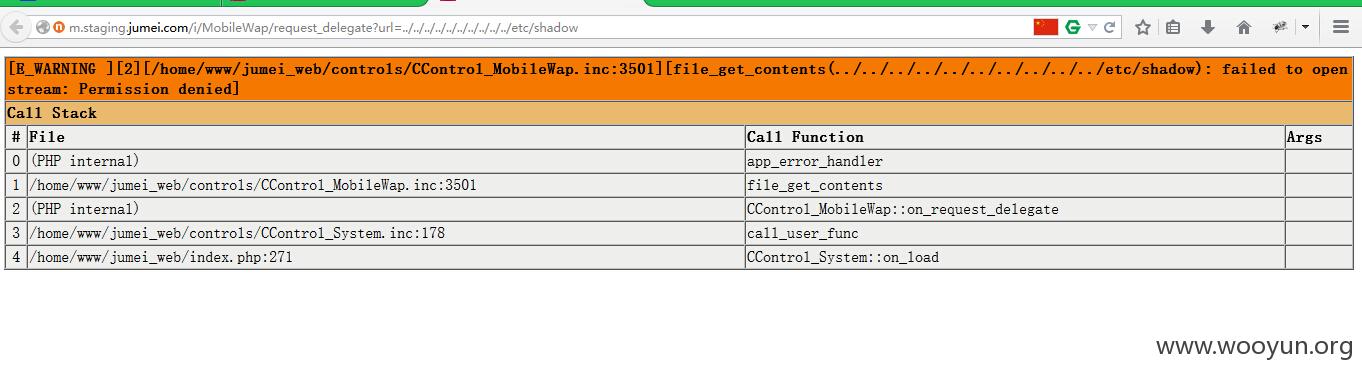Open the hamburger menu
1362x375 pixels.
pos(1342,28)
